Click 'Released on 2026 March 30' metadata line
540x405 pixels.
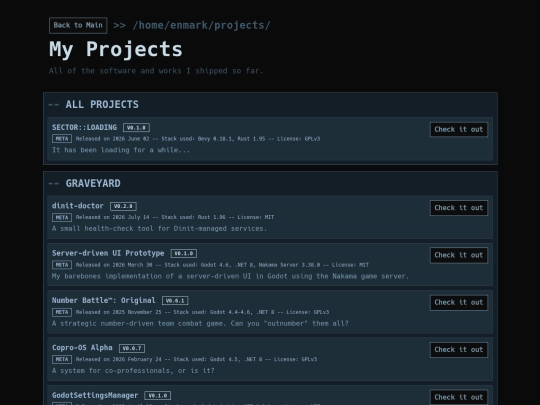pyautogui.click(x=222, y=265)
